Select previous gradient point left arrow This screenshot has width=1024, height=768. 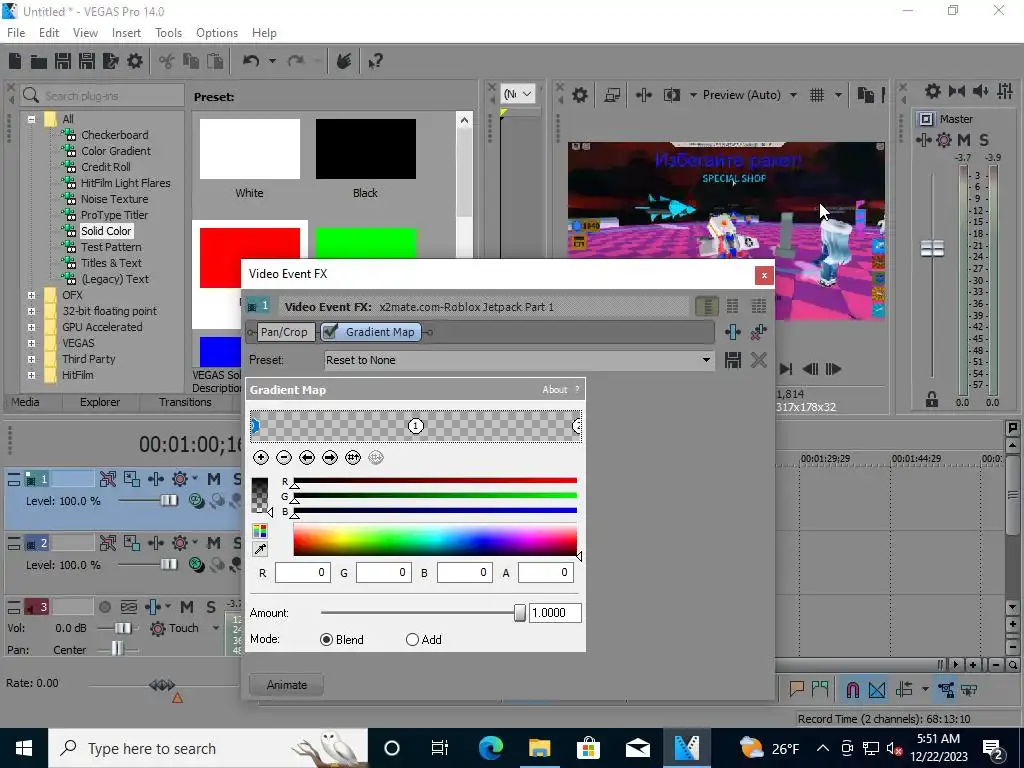pos(307,458)
